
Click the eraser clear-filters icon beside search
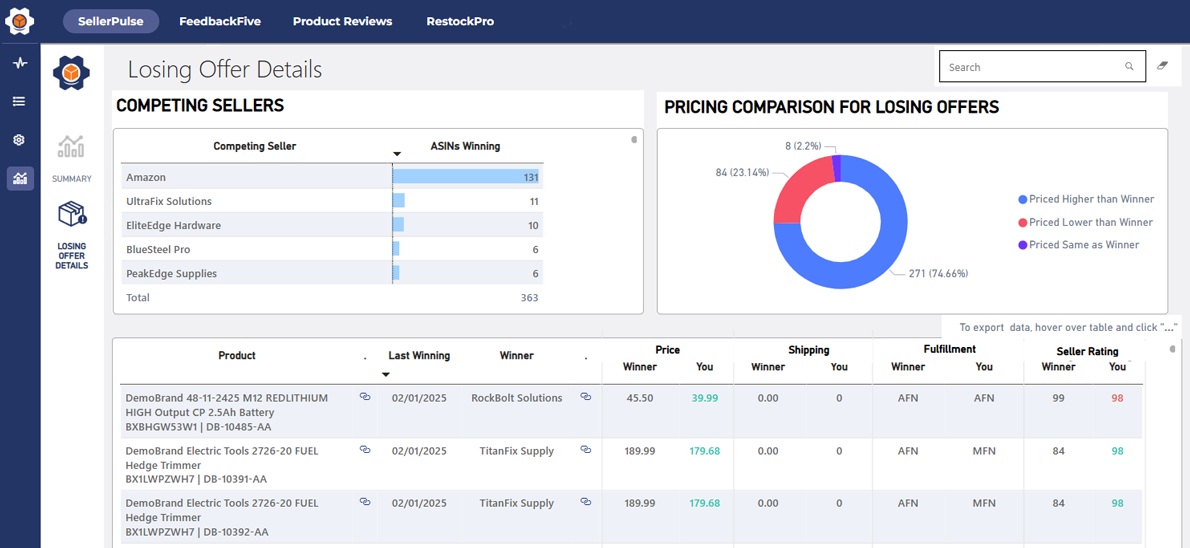[x=1162, y=66]
